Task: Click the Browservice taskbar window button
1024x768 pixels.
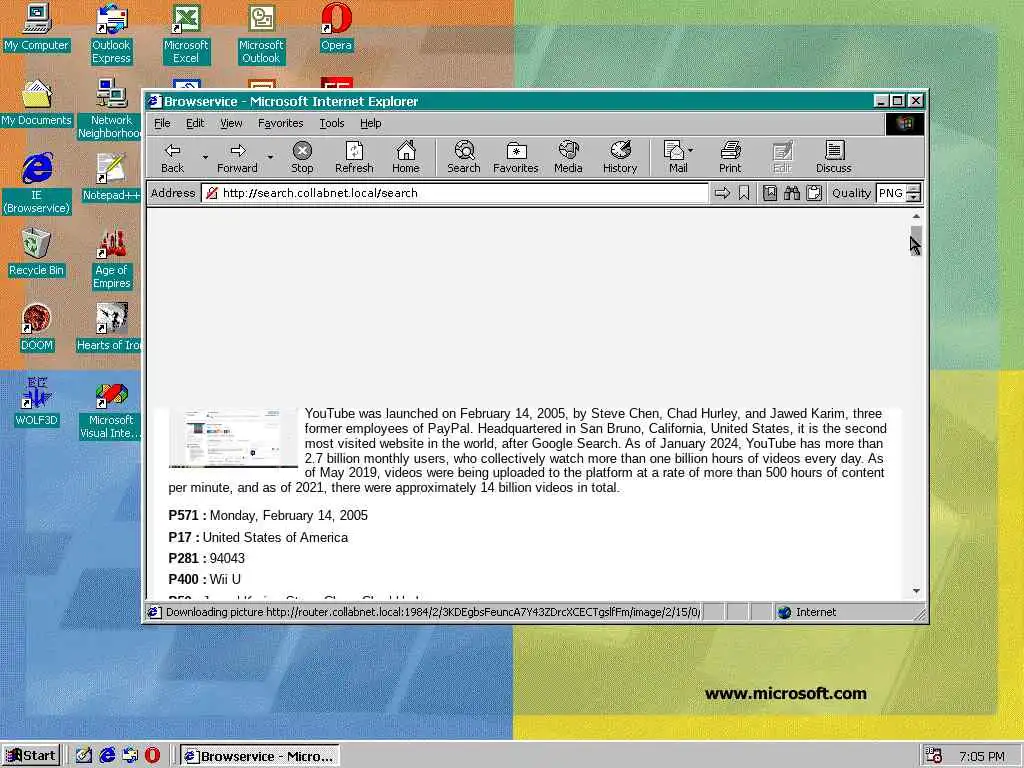Action: 259,756
